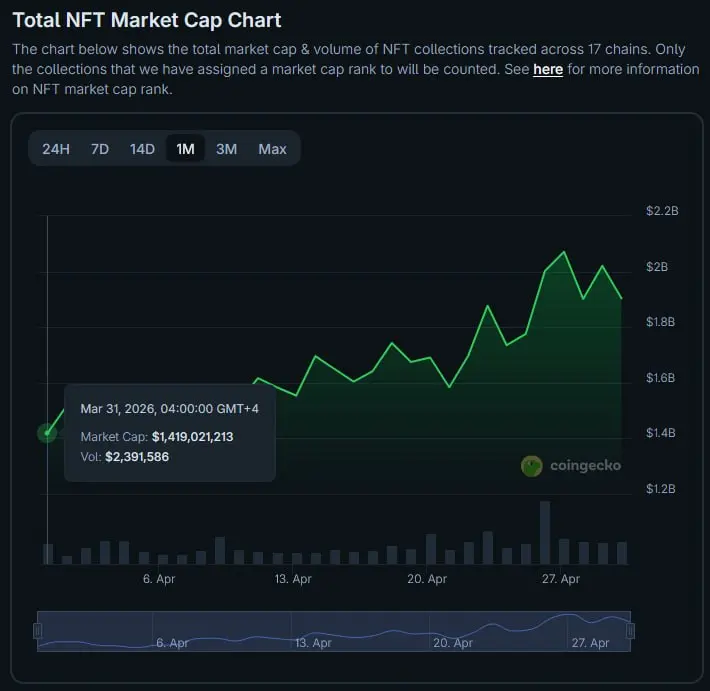Viewport: 710px width, 691px height.
Task: Click the CoinGecko gecko logo icon
Action: coord(532,466)
